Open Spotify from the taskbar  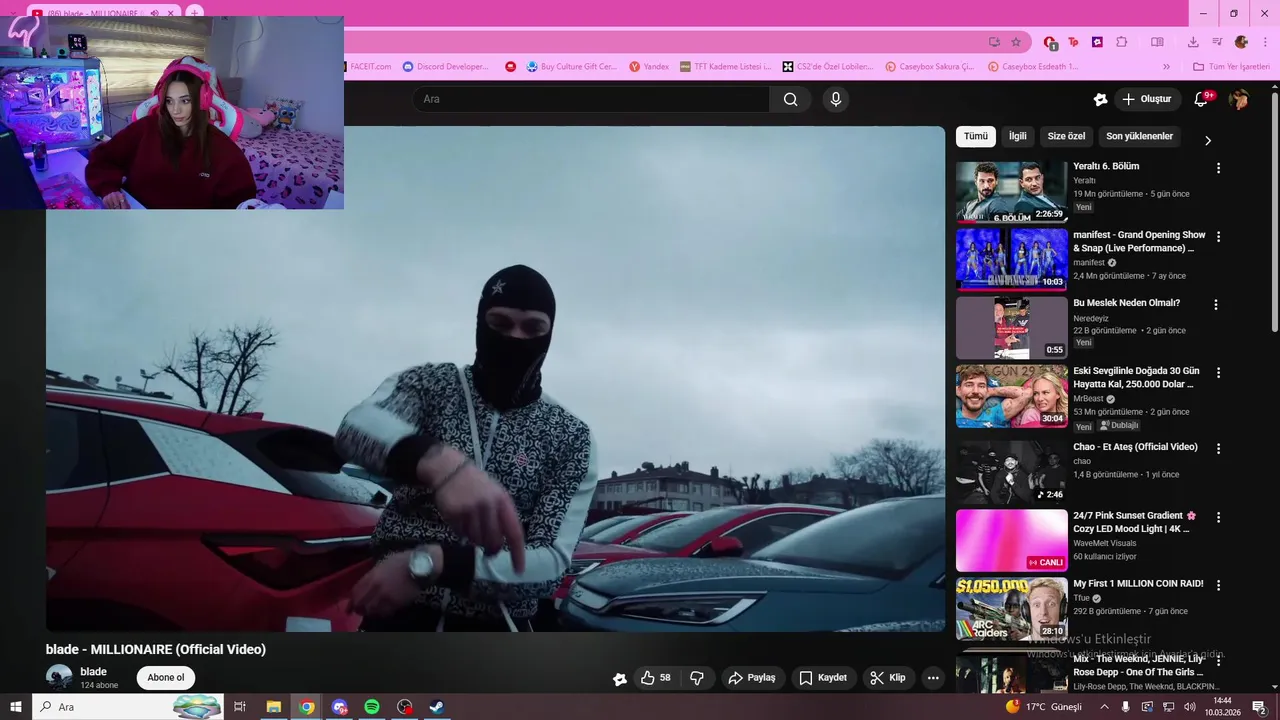(372, 707)
